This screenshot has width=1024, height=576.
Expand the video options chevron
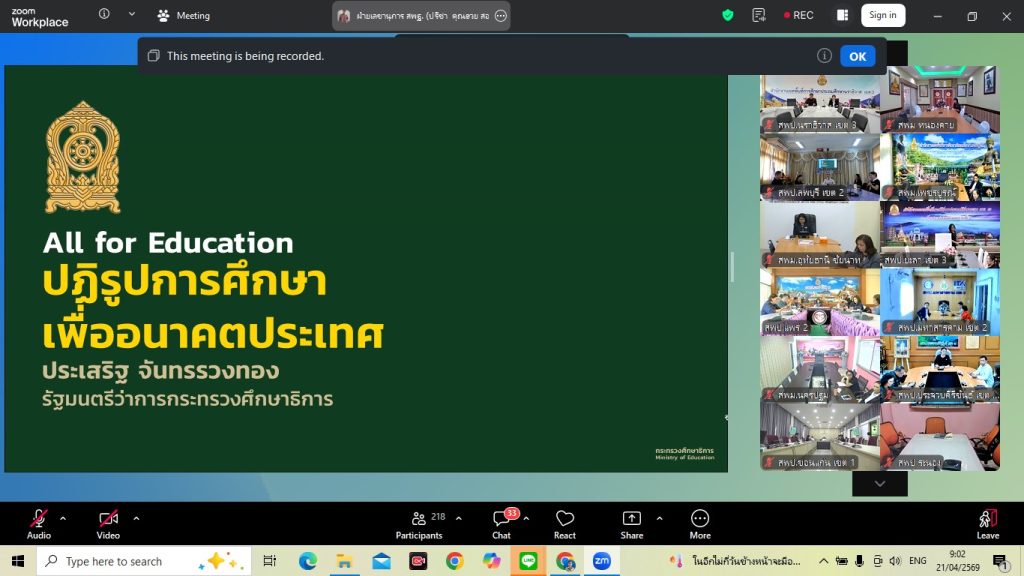click(x=136, y=518)
